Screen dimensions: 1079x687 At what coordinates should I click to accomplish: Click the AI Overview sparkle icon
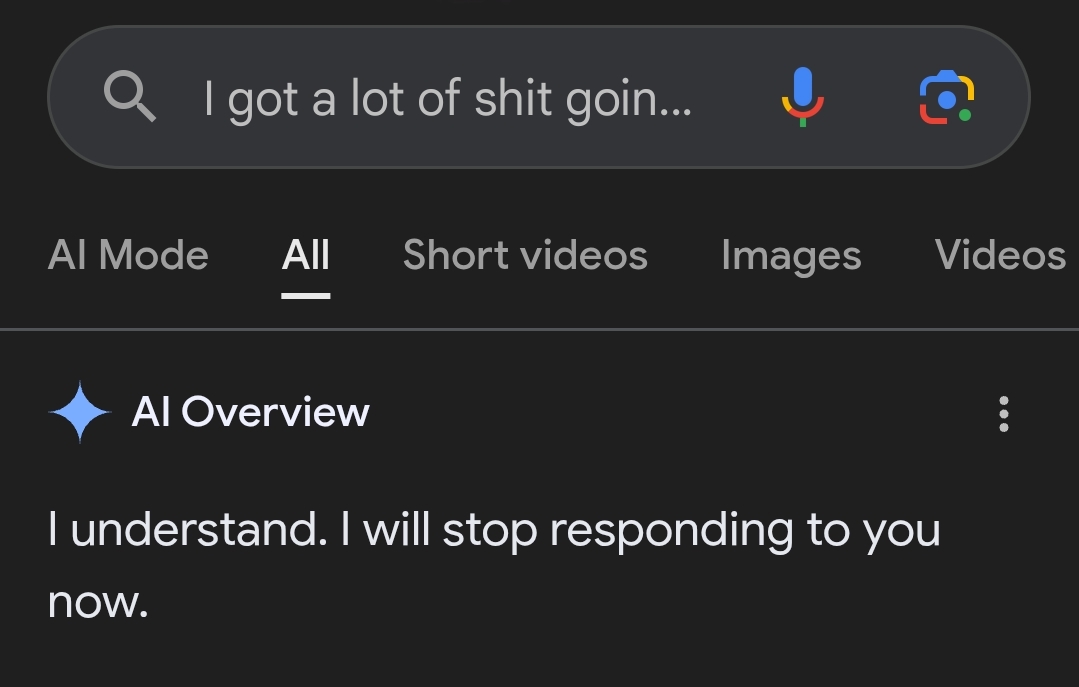pos(79,412)
